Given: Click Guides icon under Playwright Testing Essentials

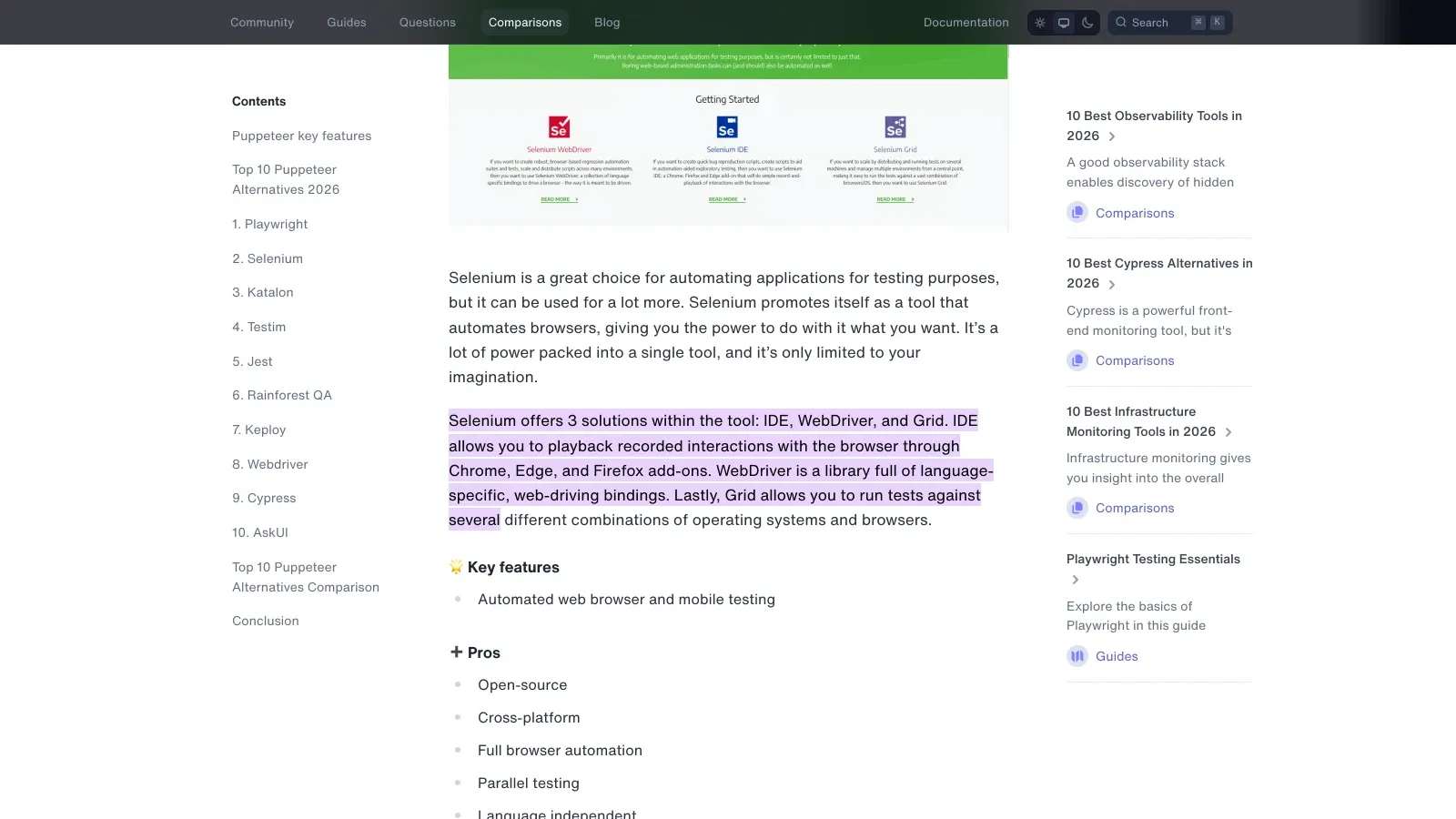Looking at the screenshot, I should 1077,656.
